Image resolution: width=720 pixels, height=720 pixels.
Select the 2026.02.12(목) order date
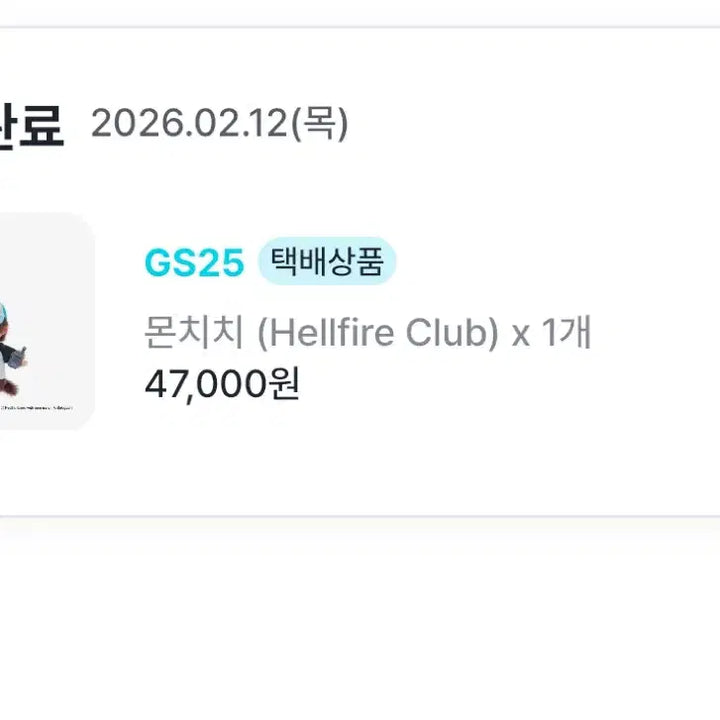219,125
